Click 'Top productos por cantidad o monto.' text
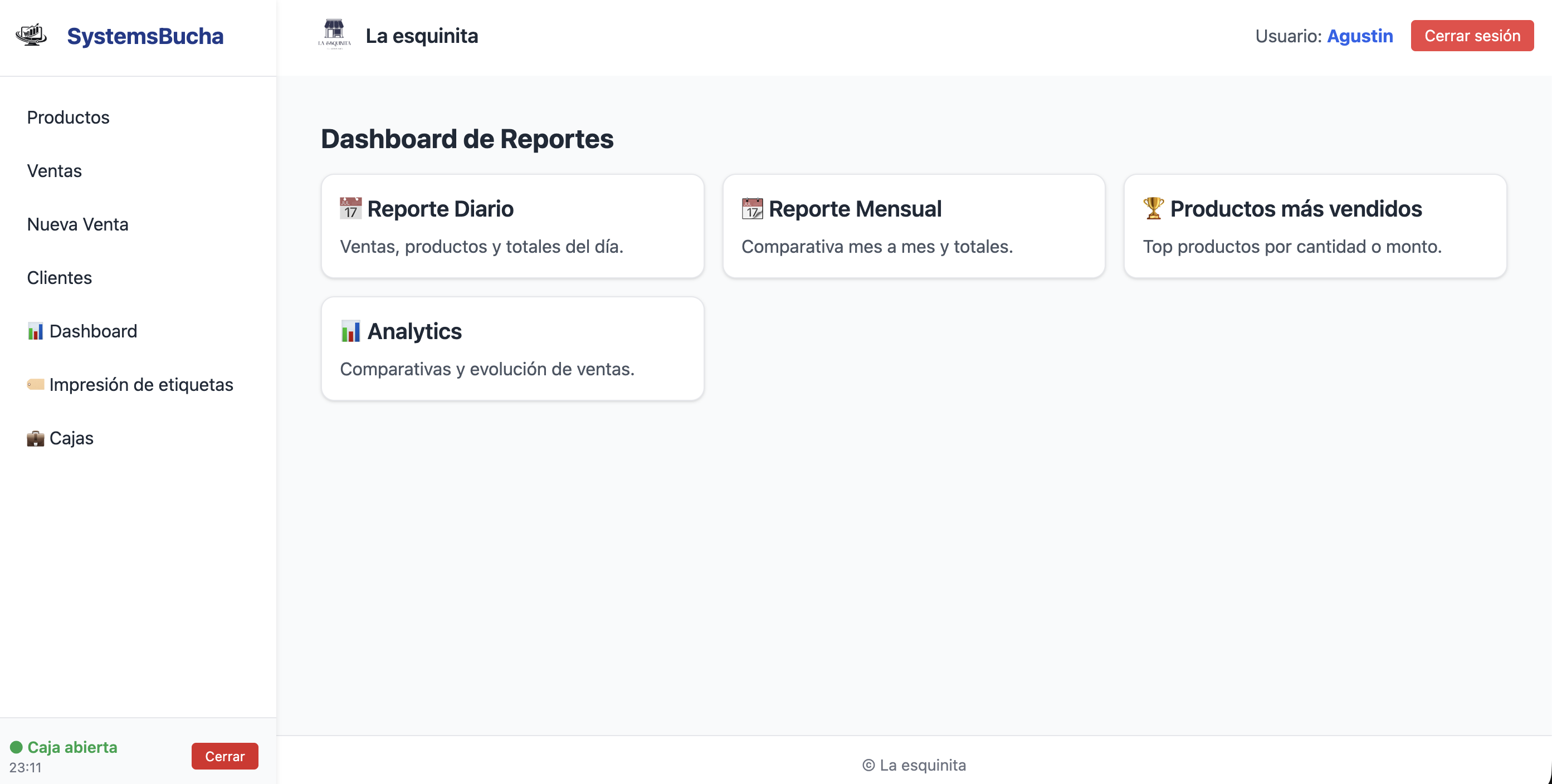1552x784 pixels. pyautogui.click(x=1292, y=246)
